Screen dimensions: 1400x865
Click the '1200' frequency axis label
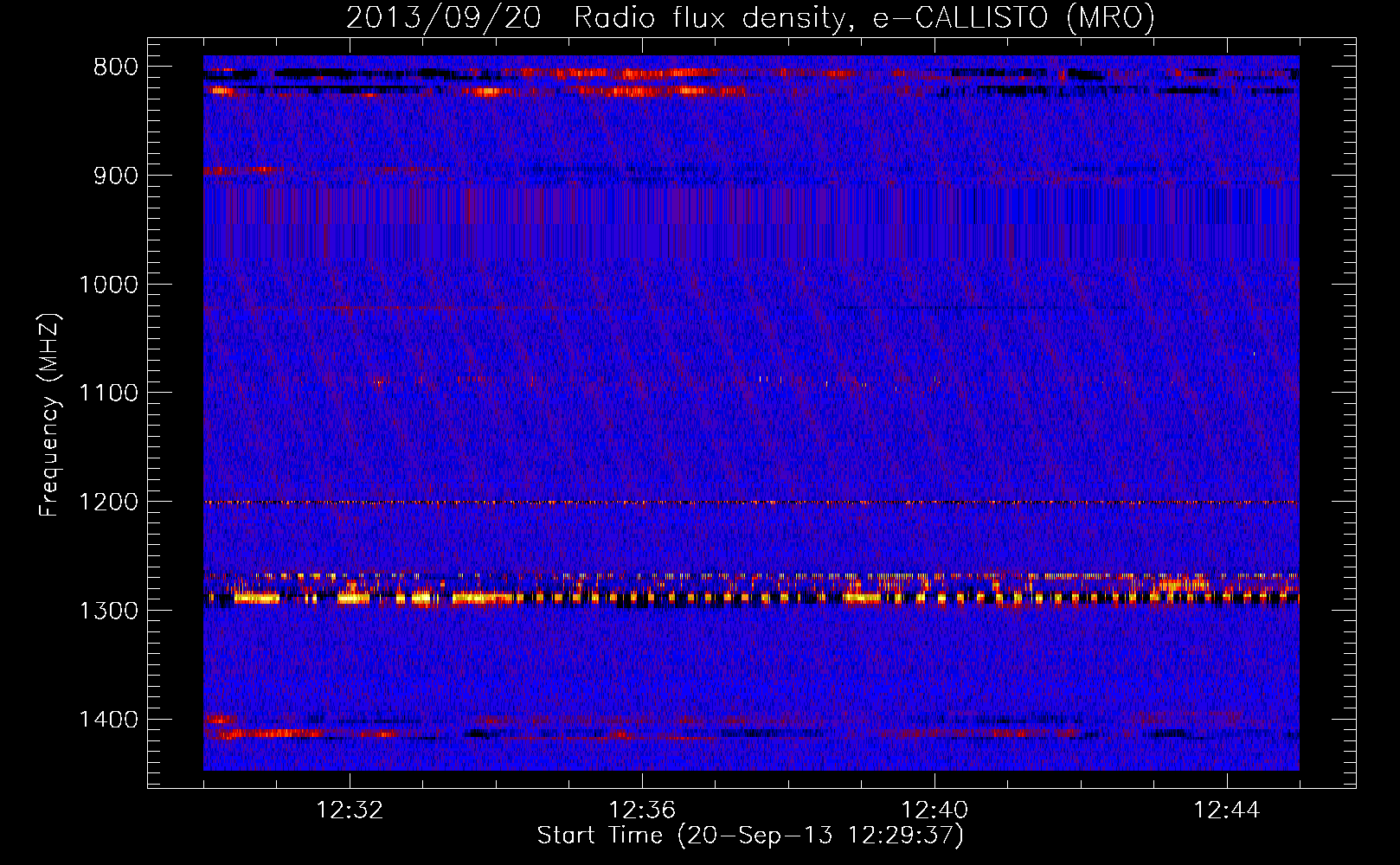coord(108,502)
